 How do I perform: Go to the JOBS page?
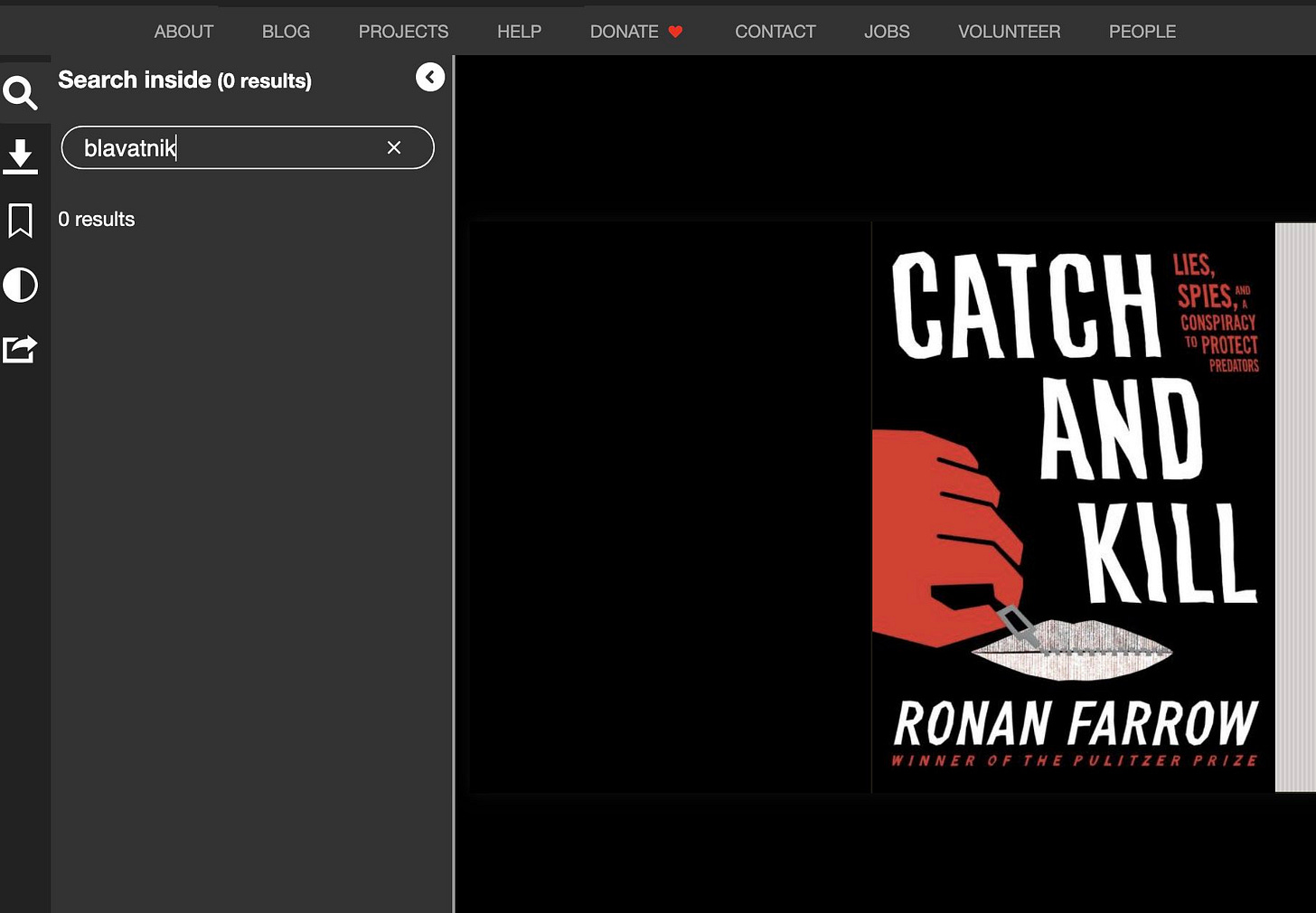pyautogui.click(x=887, y=32)
